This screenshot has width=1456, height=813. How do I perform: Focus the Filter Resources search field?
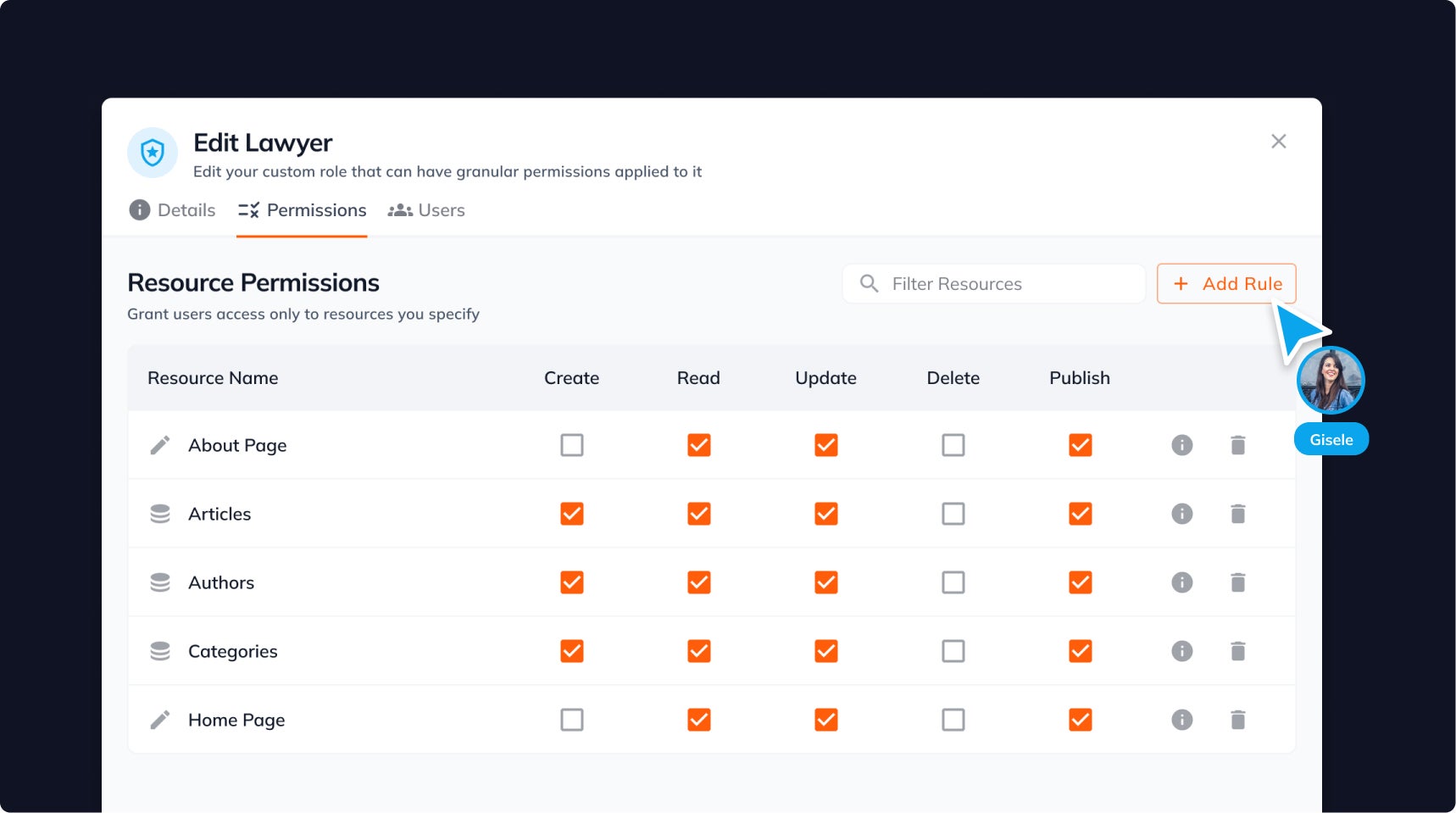pos(993,283)
